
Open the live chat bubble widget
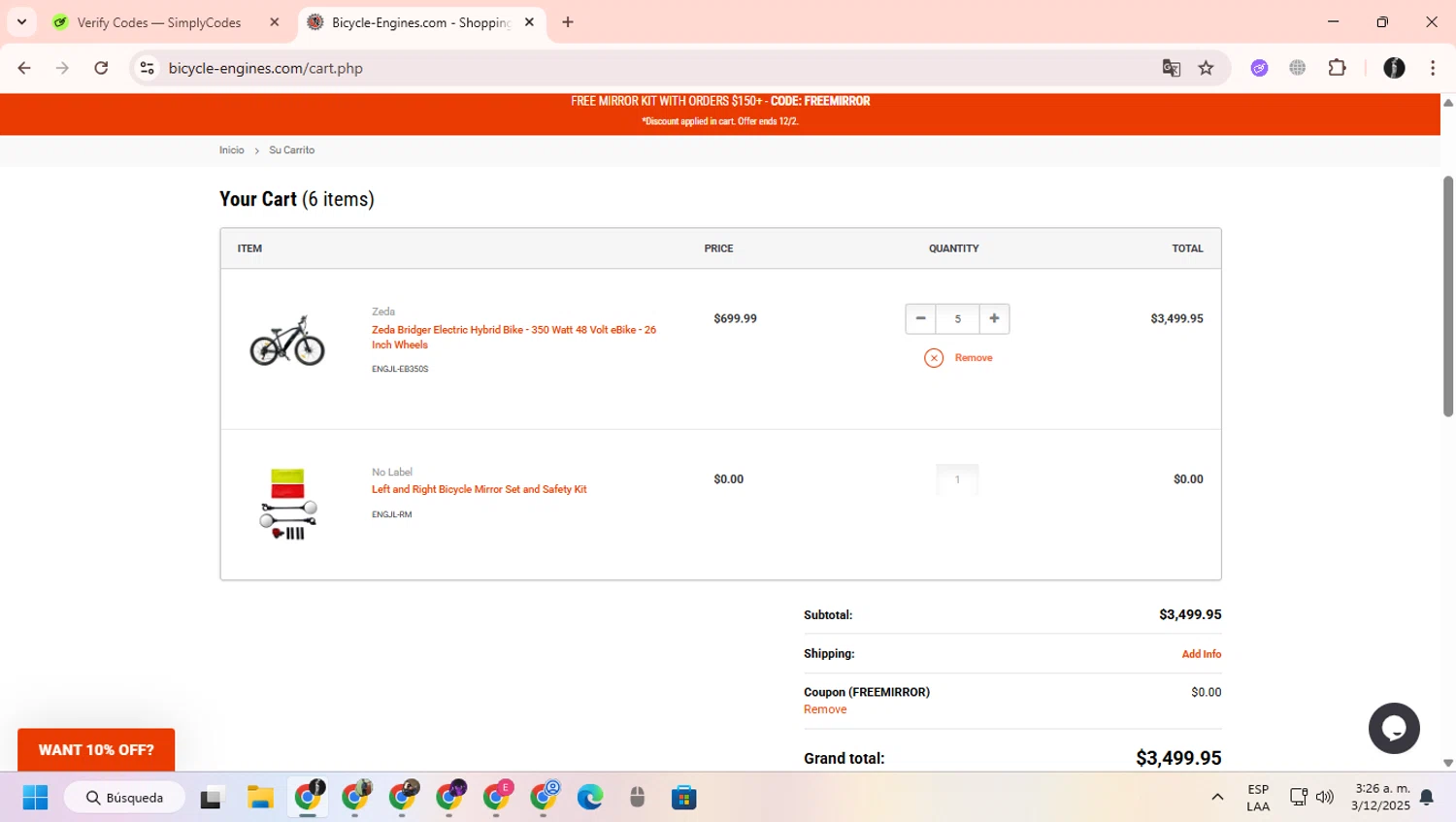pos(1394,728)
